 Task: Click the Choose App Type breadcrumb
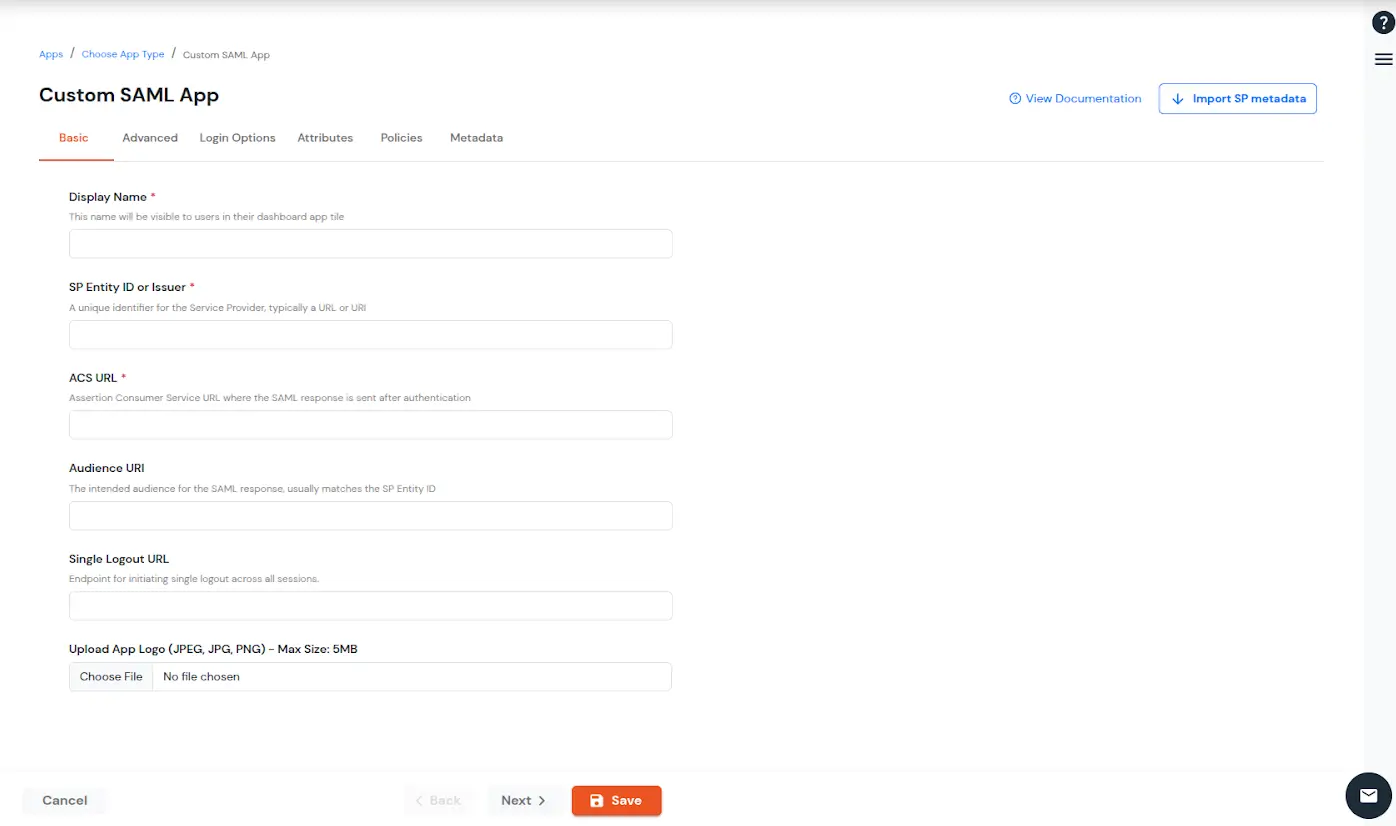[x=122, y=54]
